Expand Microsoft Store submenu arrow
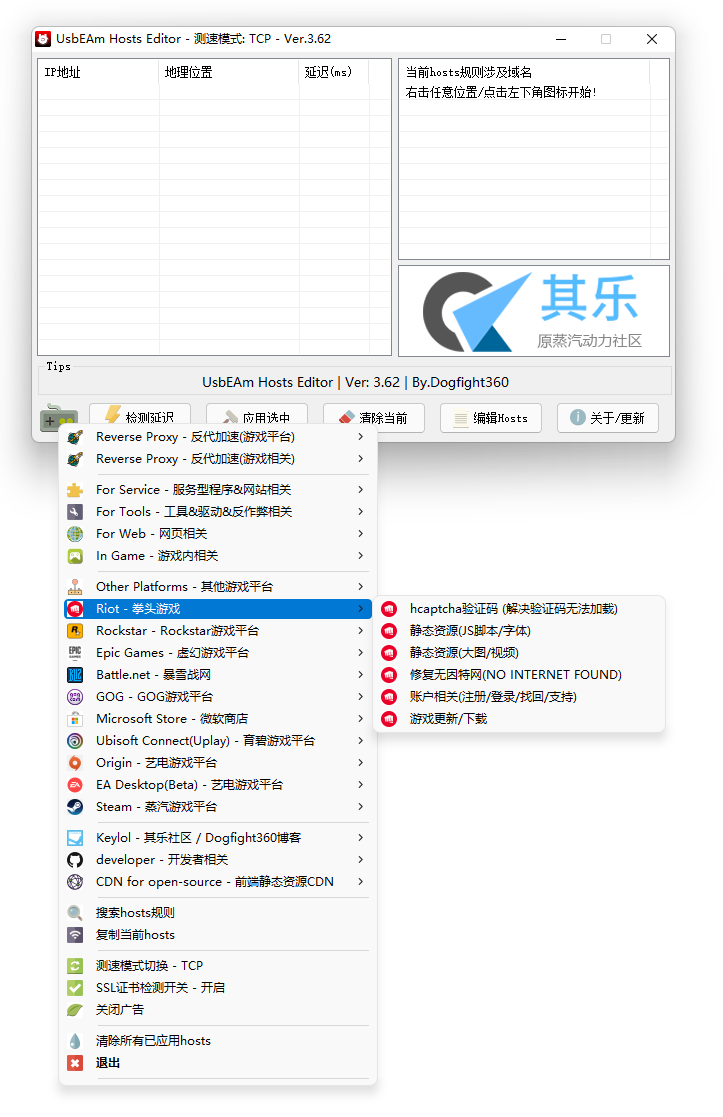 [x=360, y=719]
